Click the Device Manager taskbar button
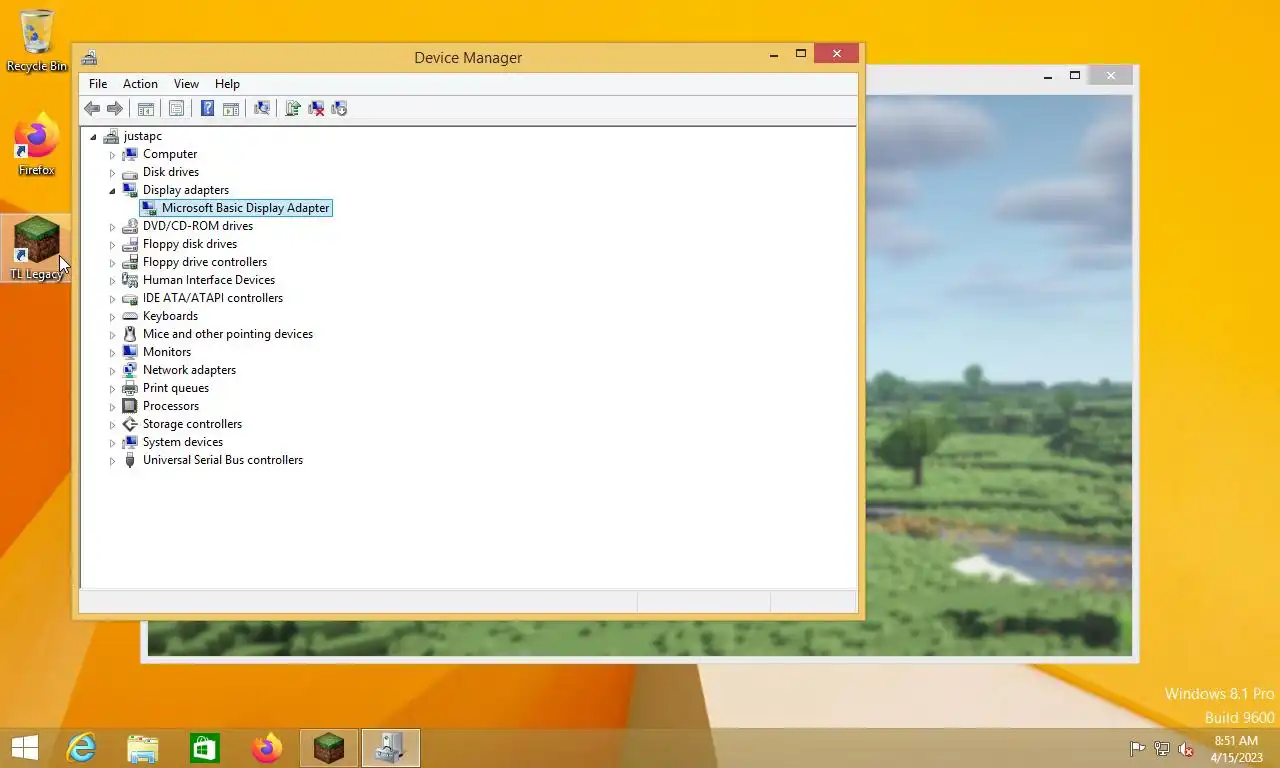 click(391, 748)
